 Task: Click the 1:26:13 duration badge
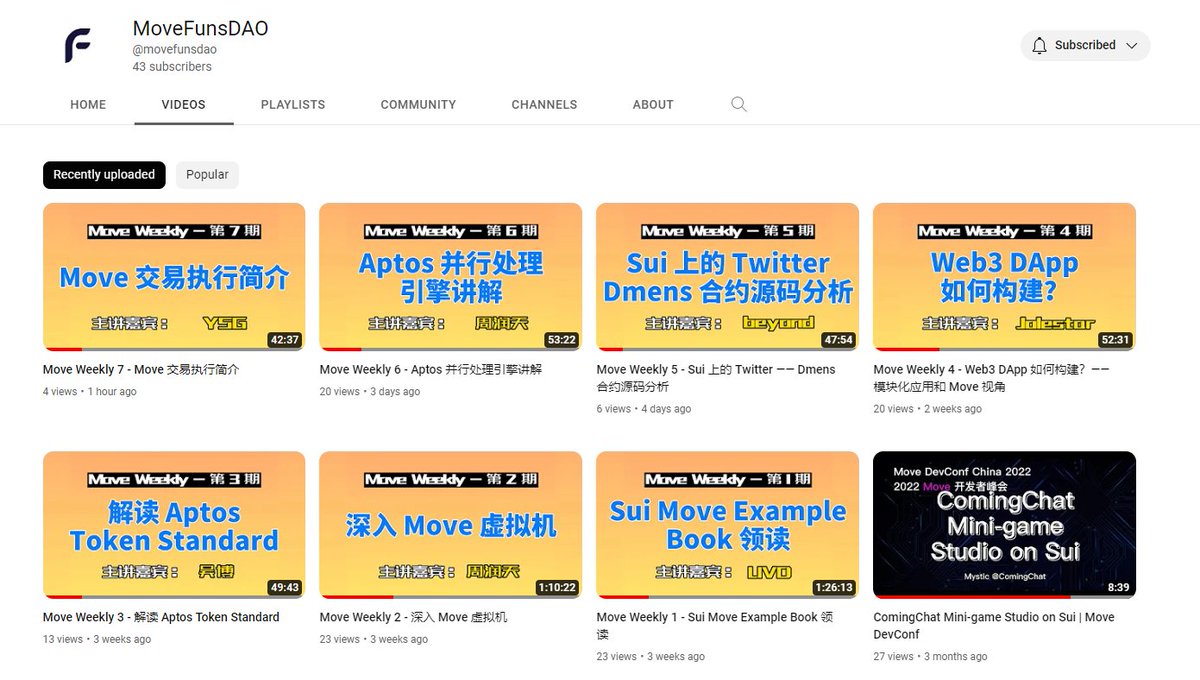pyautogui.click(x=833, y=588)
